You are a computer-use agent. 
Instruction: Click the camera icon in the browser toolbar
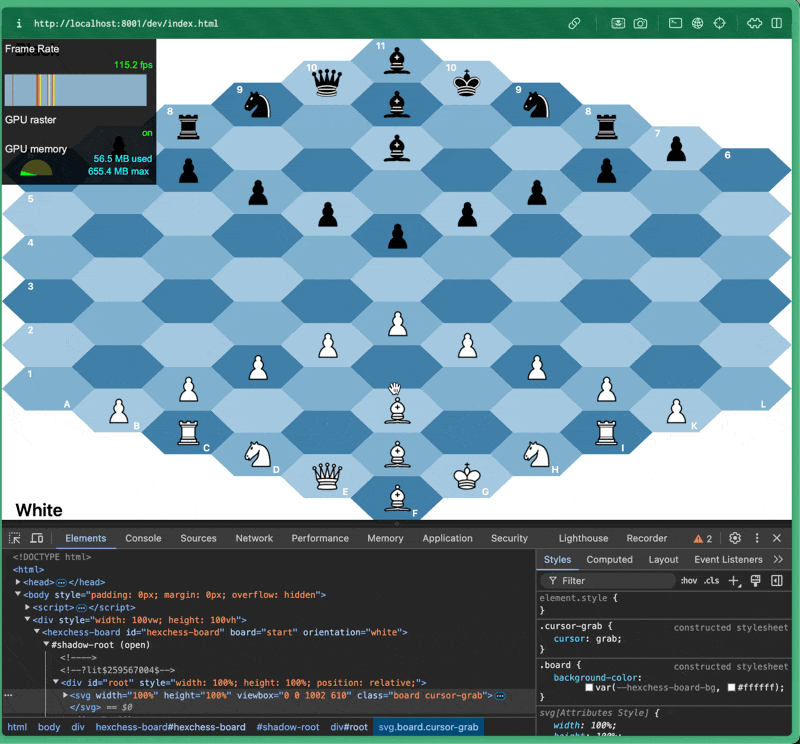(640, 23)
